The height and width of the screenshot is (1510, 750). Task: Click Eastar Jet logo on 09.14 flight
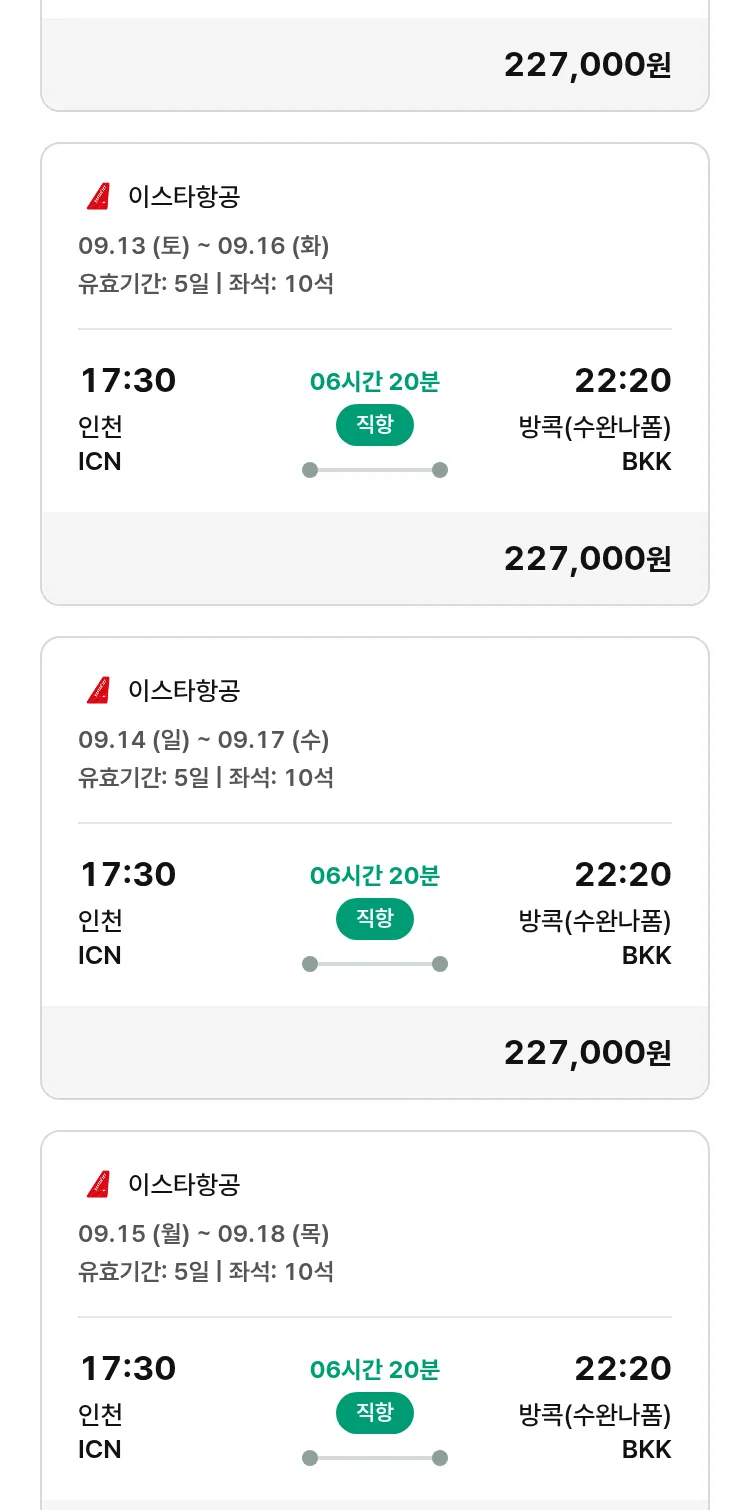[98, 690]
